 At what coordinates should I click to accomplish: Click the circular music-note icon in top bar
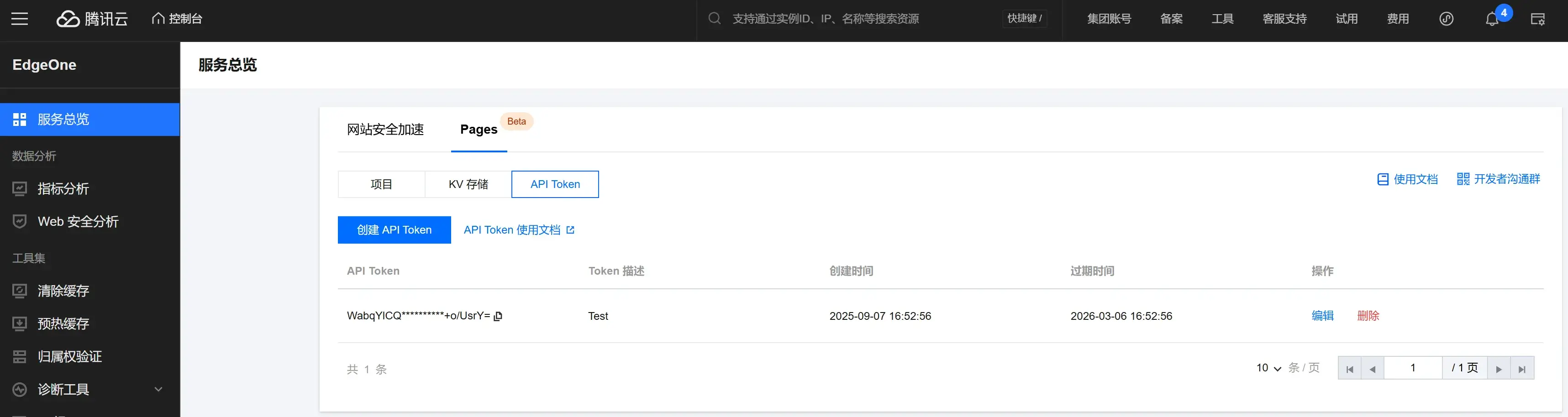point(1446,19)
